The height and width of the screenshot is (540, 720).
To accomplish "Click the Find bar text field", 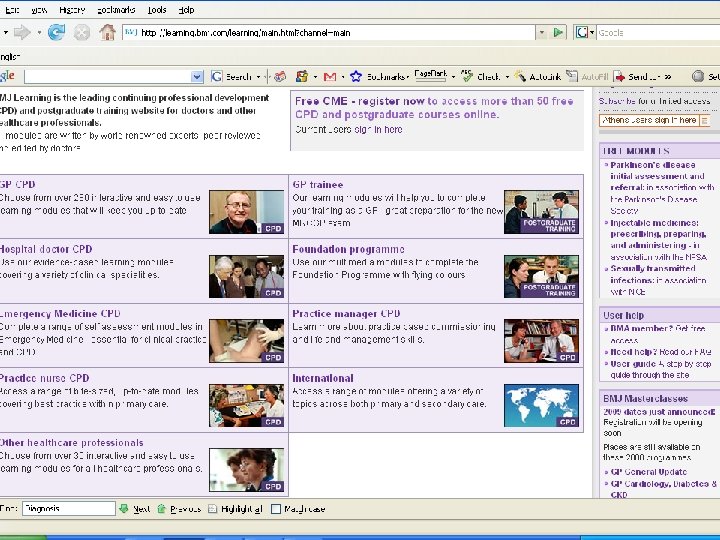I will [69, 509].
